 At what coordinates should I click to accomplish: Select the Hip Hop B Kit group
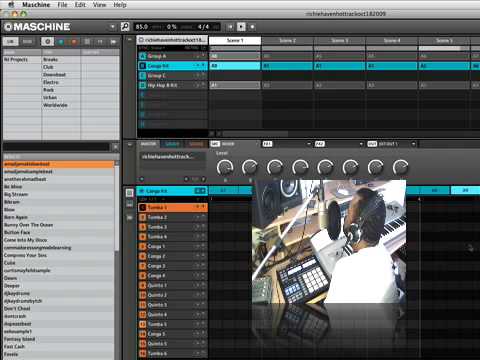(173, 85)
